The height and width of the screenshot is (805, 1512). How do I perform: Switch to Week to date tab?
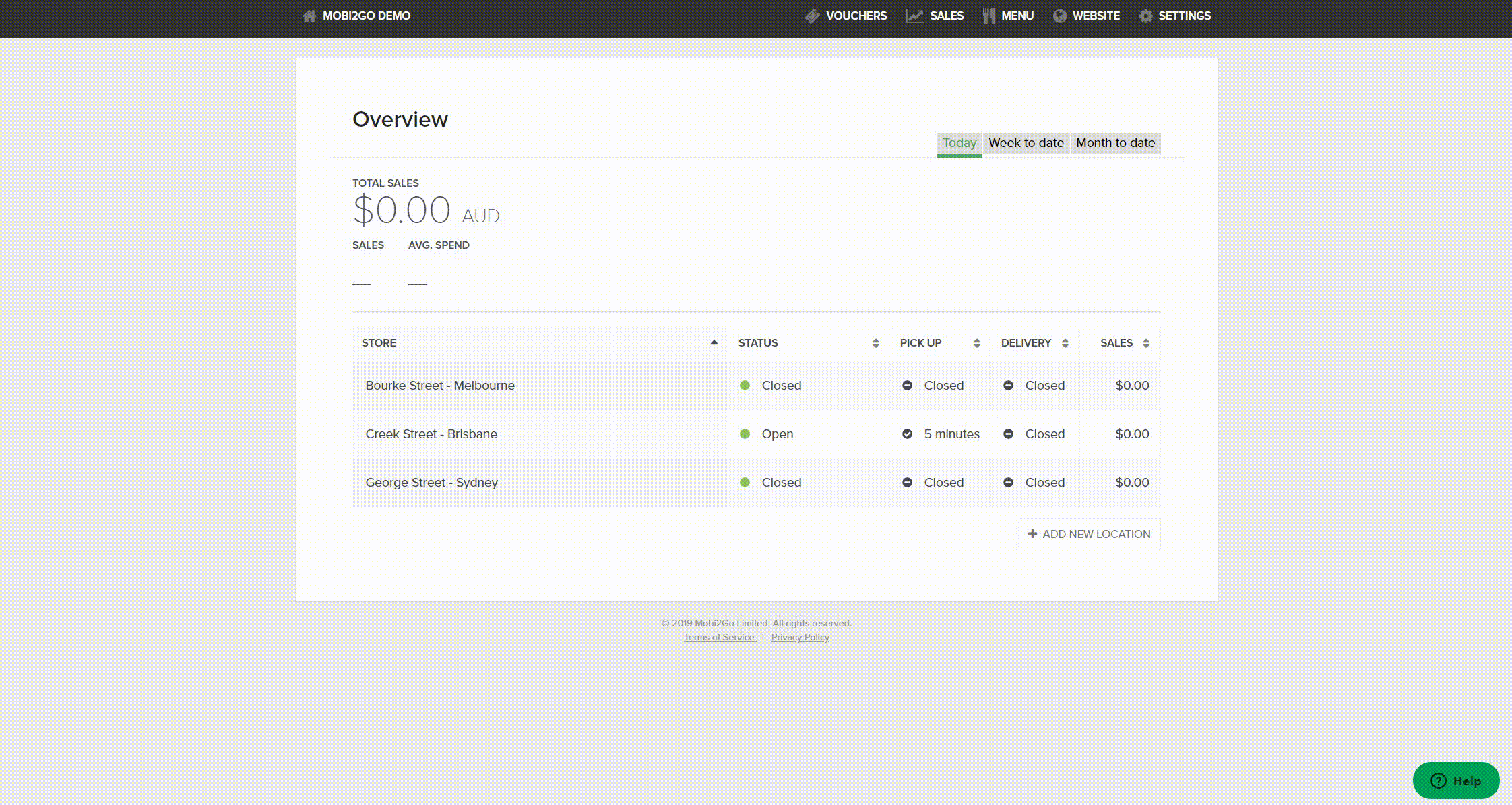coord(1026,142)
